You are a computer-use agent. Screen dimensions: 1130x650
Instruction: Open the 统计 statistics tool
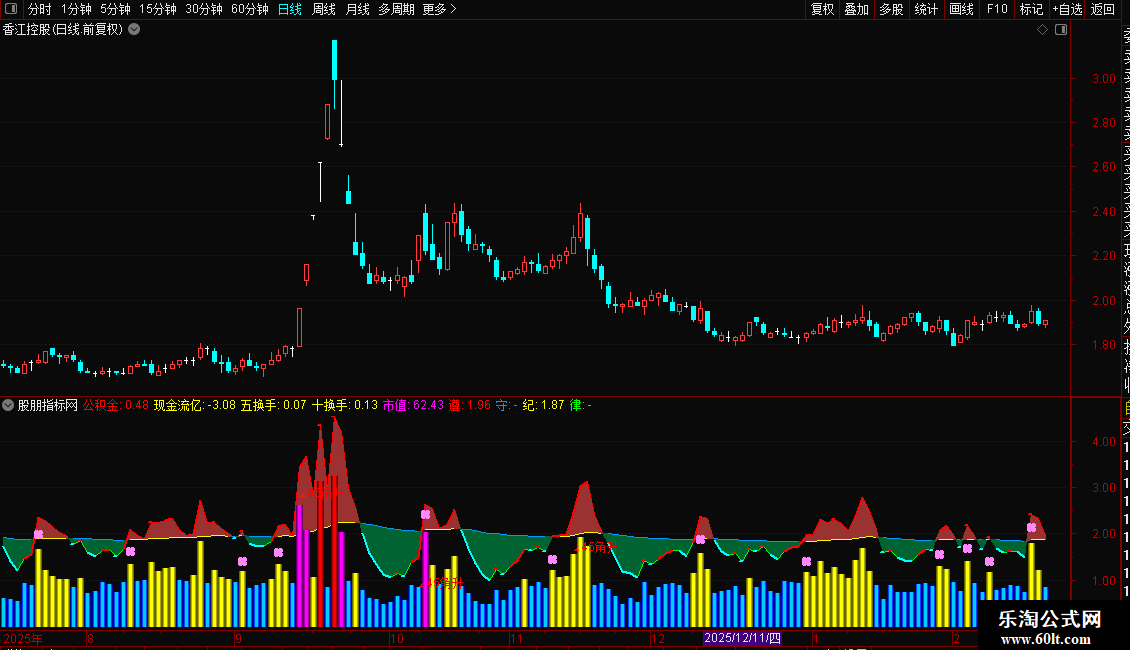tap(925, 9)
